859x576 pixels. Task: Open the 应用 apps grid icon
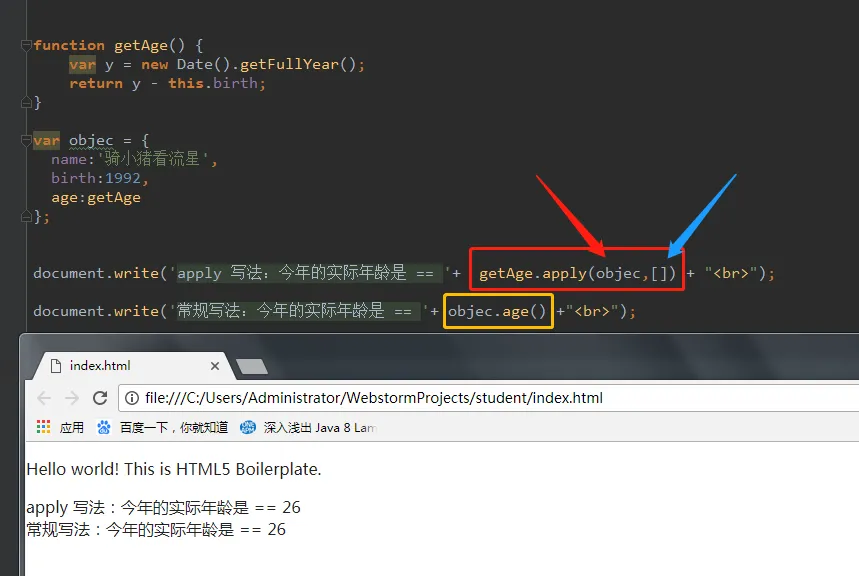pos(43,427)
